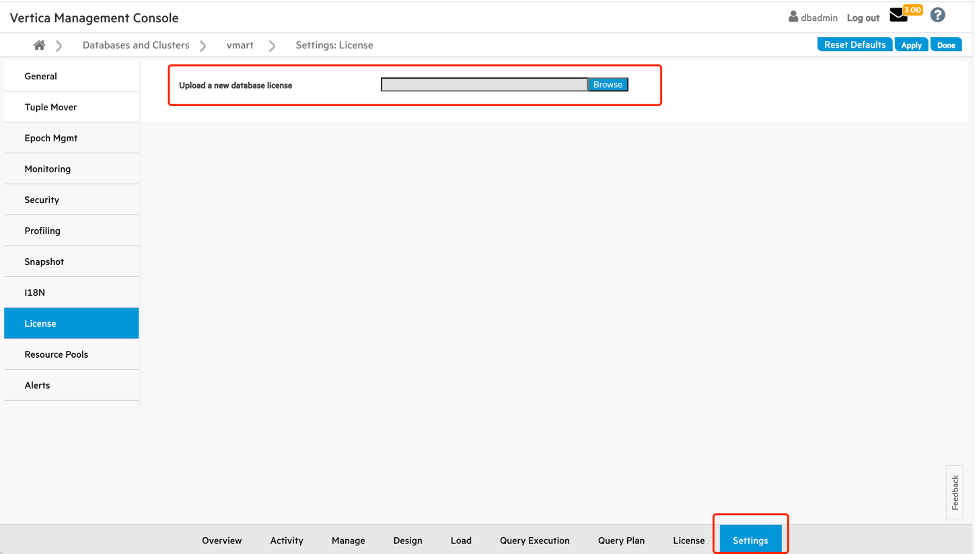Screen dimensions: 976x554
Task: Click the Done button
Action: (946, 45)
